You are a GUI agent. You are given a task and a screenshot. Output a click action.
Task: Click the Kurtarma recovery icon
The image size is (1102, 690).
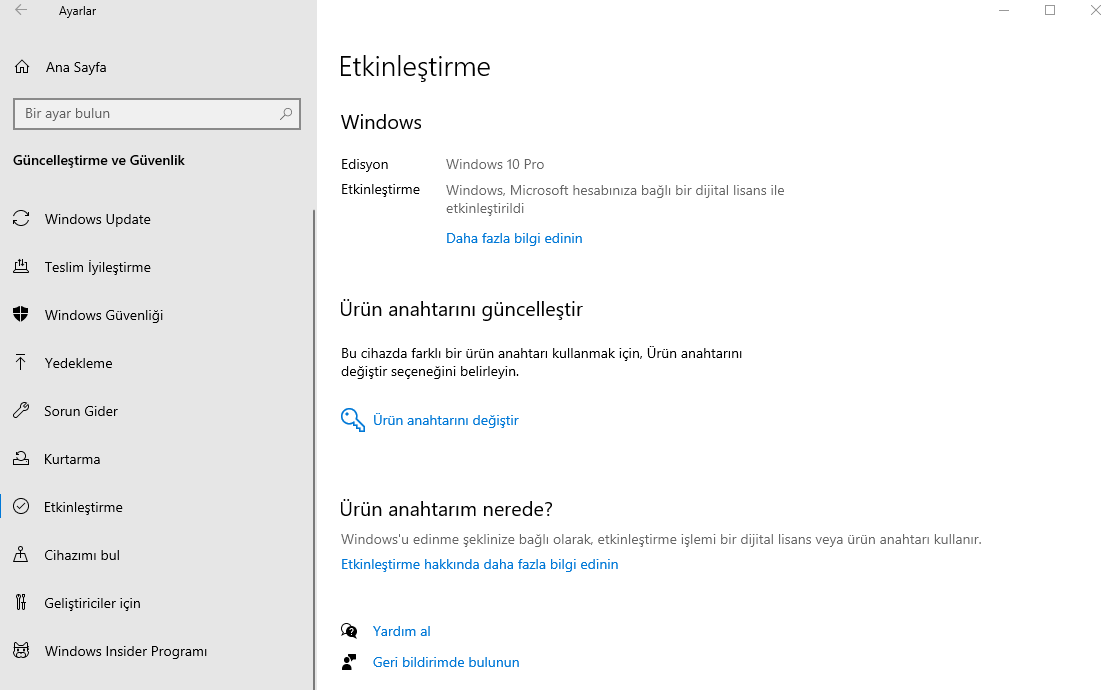click(x=21, y=459)
